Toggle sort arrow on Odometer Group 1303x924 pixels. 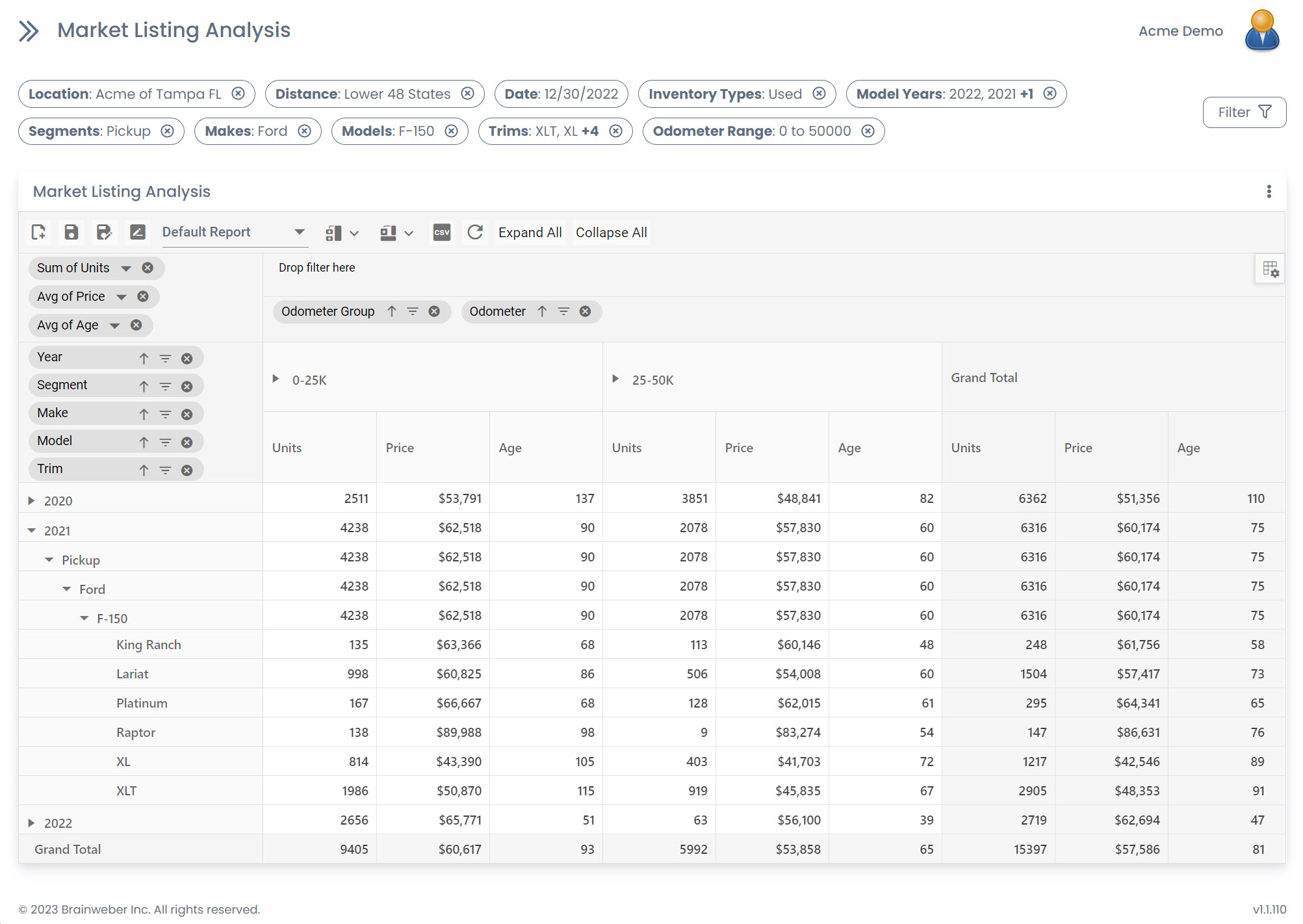click(x=392, y=311)
